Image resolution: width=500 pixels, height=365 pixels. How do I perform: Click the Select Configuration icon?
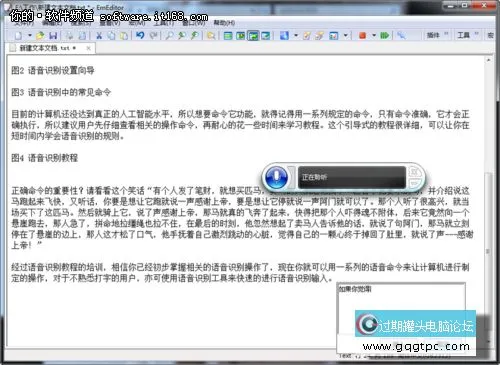(284, 35)
